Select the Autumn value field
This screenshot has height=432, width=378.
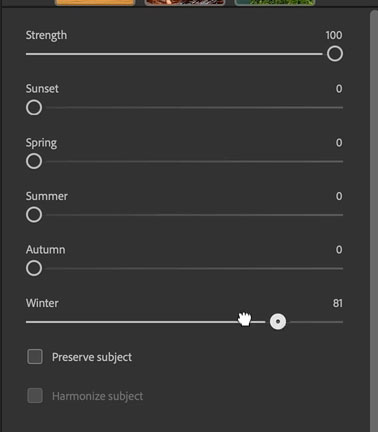click(339, 250)
